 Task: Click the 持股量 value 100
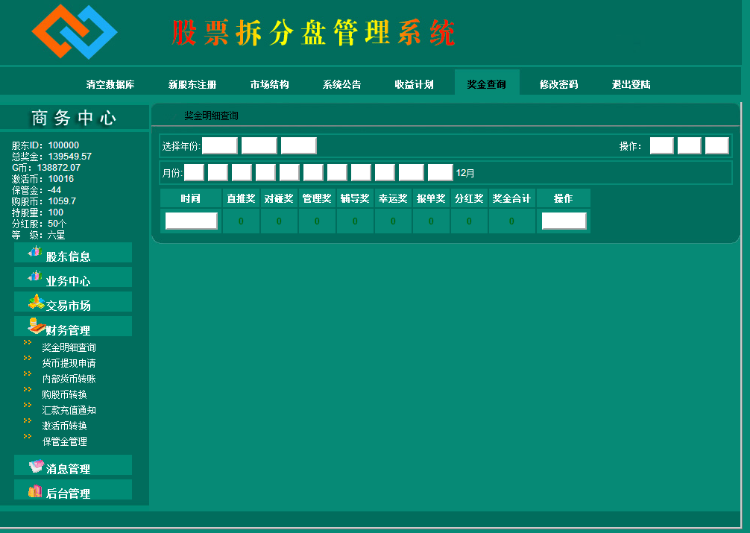pos(56,212)
